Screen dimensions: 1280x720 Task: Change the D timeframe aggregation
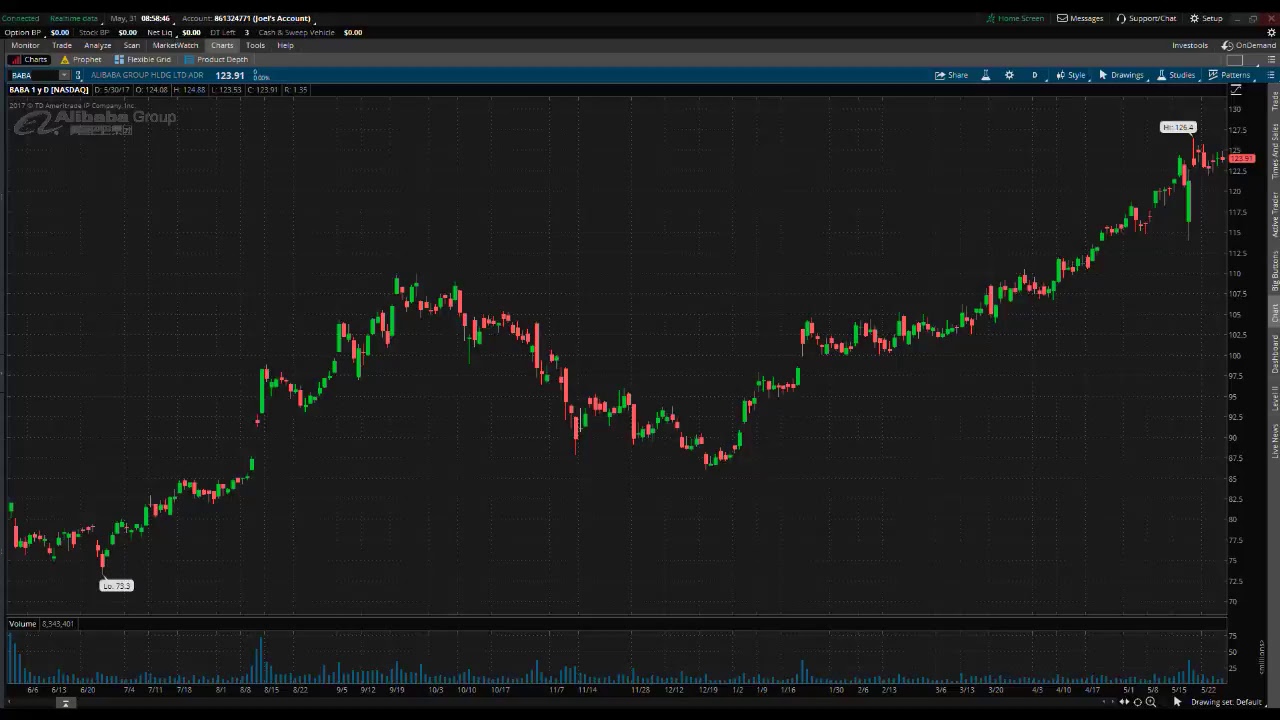click(1034, 75)
